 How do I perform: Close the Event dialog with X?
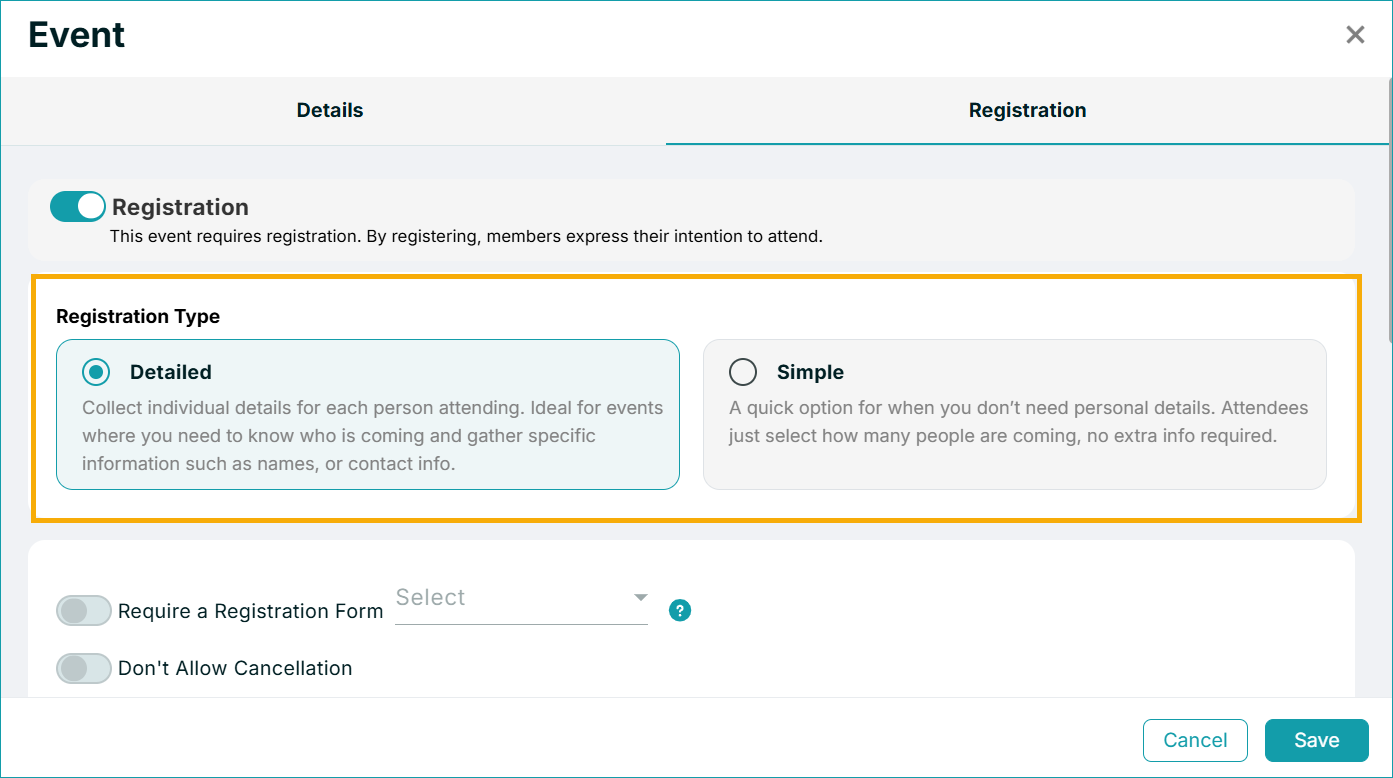[1355, 35]
